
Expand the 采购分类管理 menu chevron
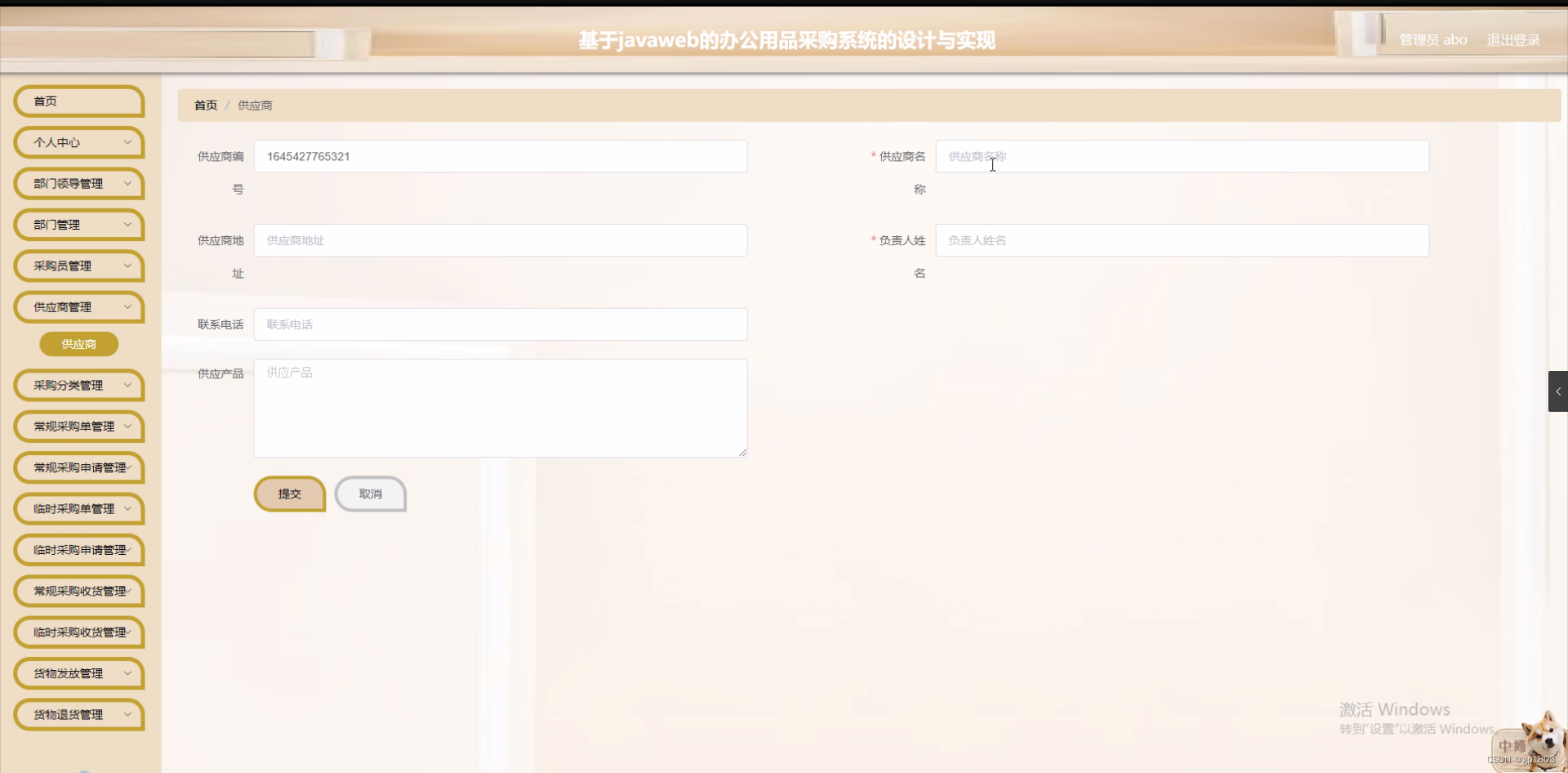click(x=127, y=385)
